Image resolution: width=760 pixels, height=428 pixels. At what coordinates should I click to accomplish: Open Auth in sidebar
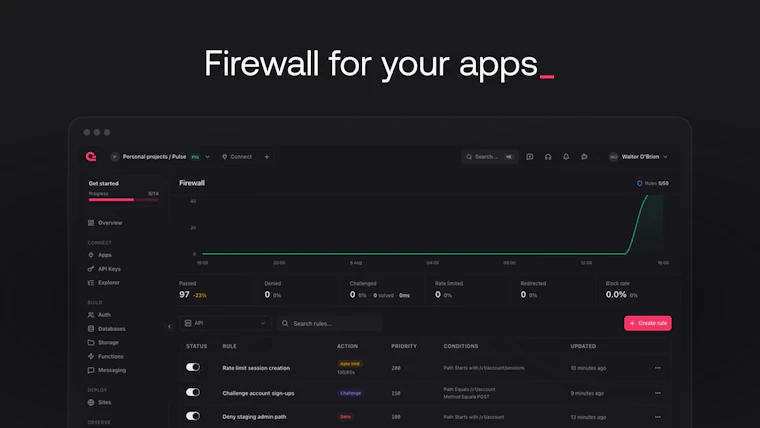point(99,315)
